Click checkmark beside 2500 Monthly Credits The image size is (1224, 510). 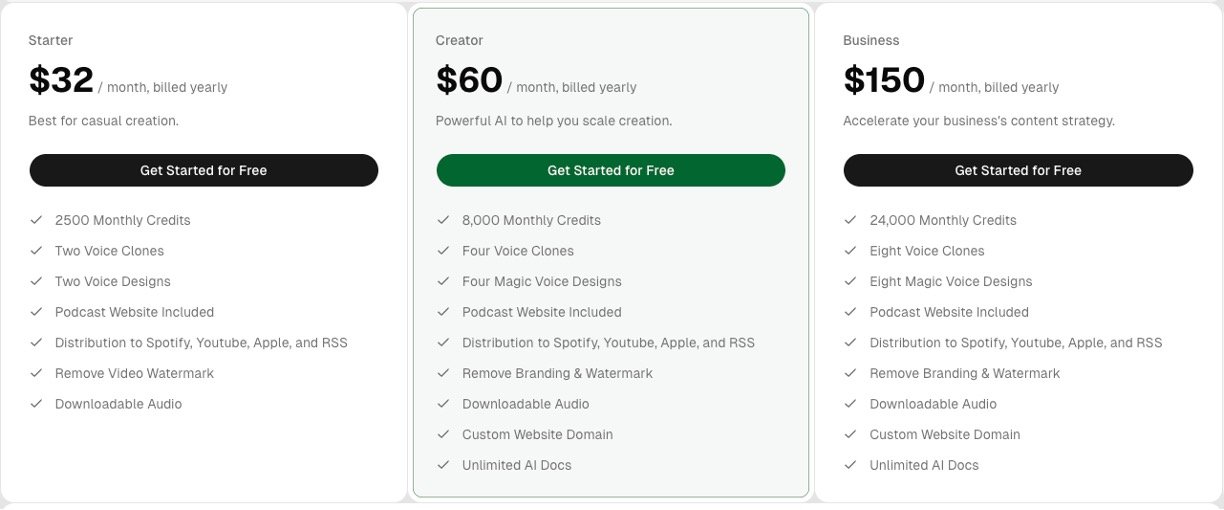tap(36, 220)
